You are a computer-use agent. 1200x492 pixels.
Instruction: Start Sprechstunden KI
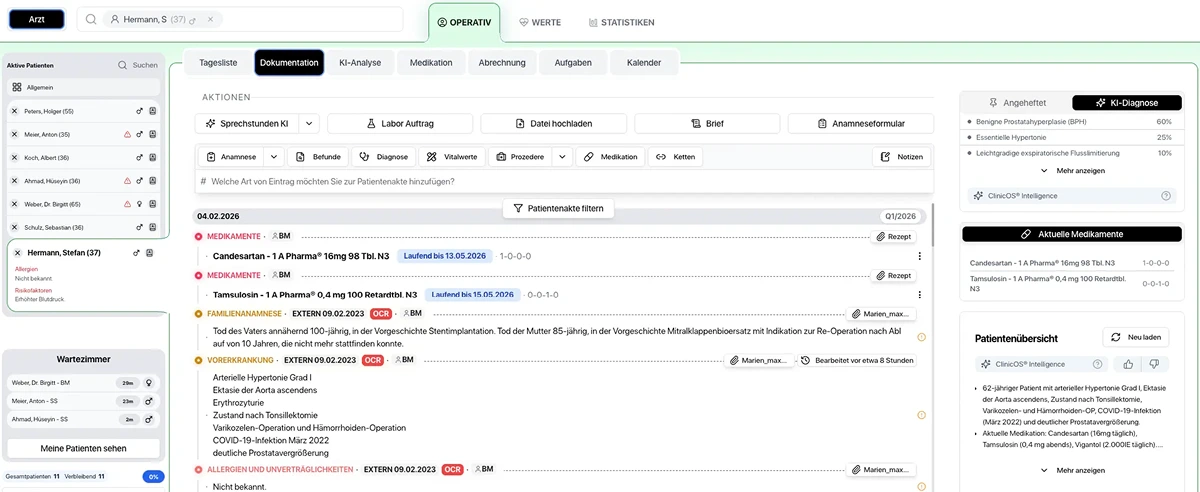[x=246, y=124]
